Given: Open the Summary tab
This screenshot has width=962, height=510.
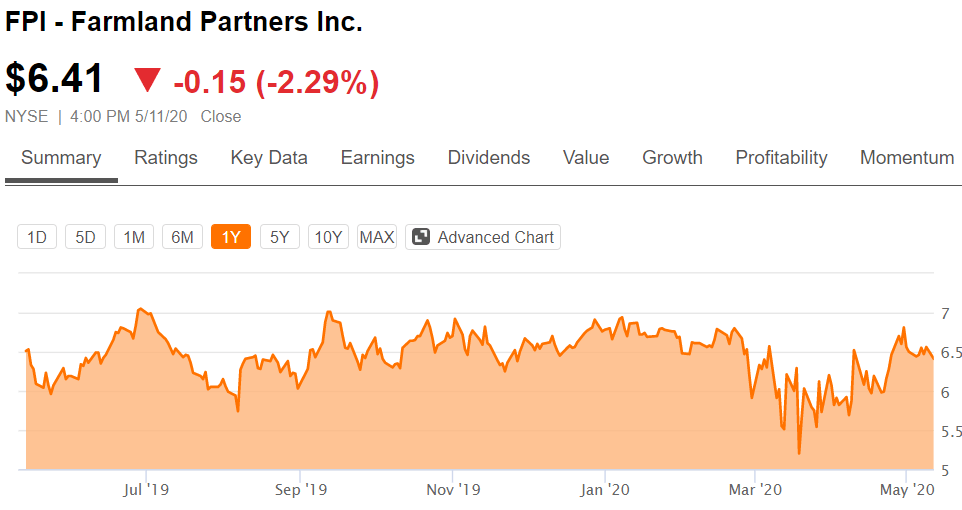Looking at the screenshot, I should point(61,158).
